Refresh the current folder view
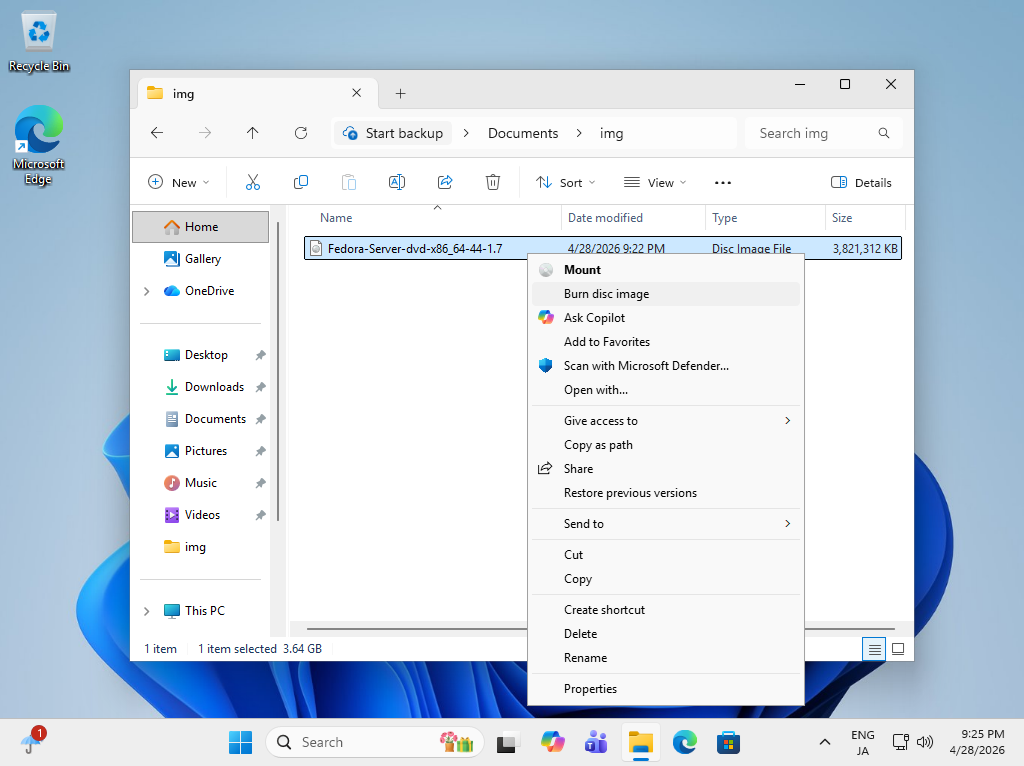 [301, 133]
